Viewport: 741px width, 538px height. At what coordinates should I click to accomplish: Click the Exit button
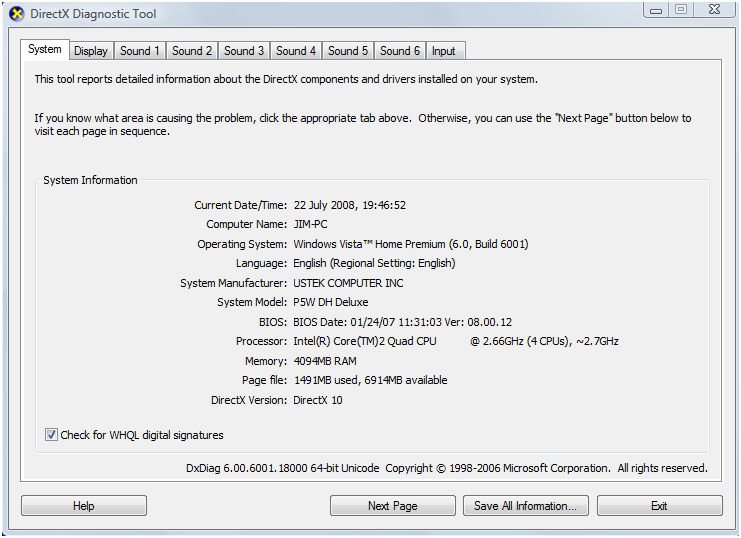[660, 505]
